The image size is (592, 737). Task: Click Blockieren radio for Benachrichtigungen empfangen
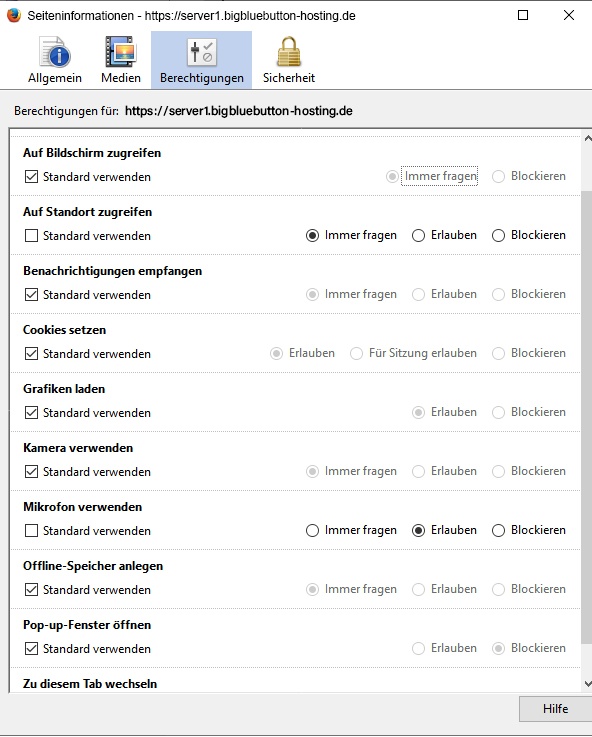tap(498, 295)
